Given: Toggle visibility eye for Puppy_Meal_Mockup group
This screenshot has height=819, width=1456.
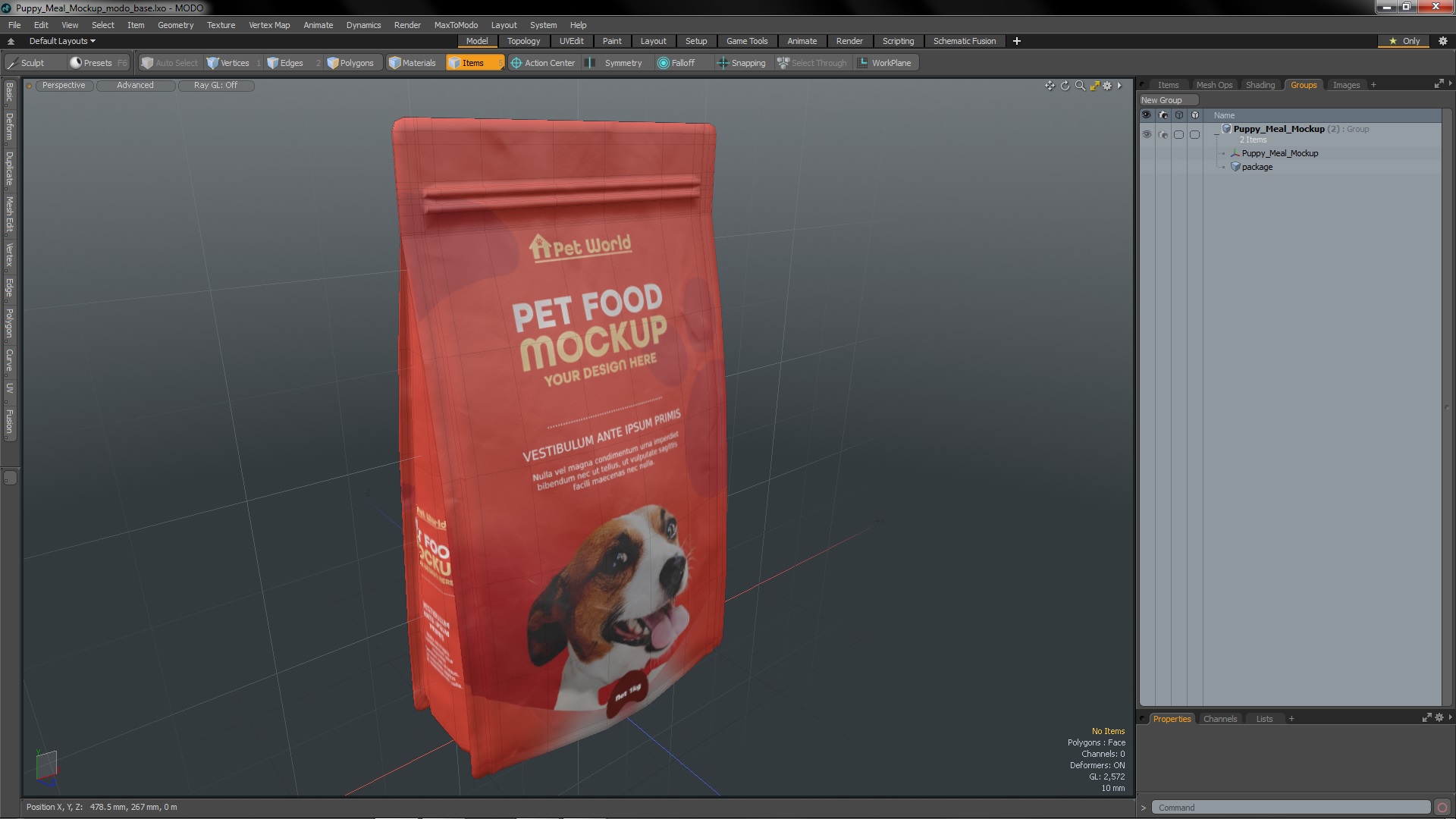Looking at the screenshot, I should tap(1147, 134).
